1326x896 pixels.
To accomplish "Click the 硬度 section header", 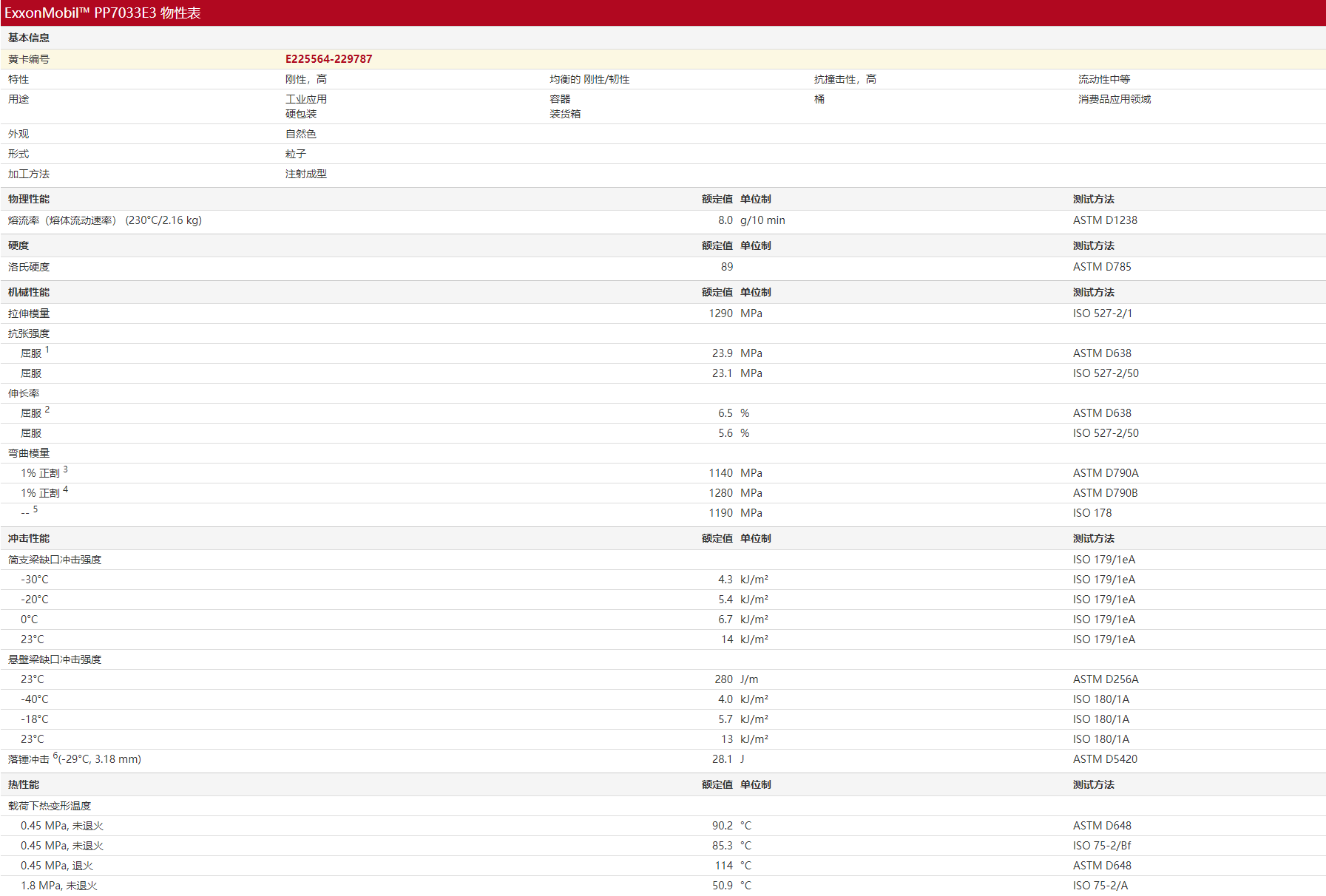I will point(18,245).
